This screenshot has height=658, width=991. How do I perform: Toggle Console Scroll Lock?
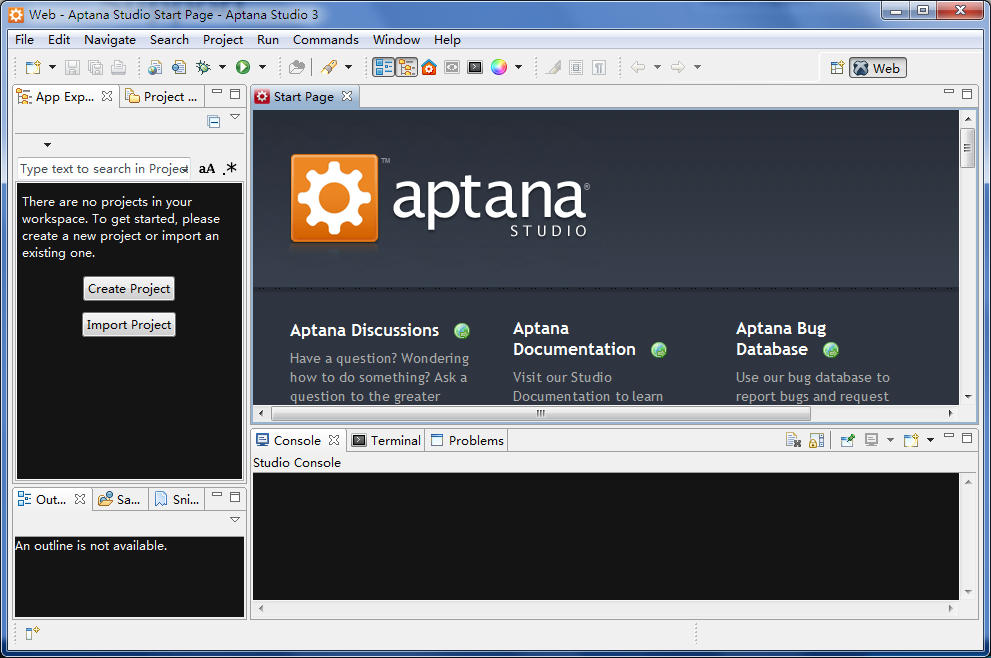click(817, 440)
